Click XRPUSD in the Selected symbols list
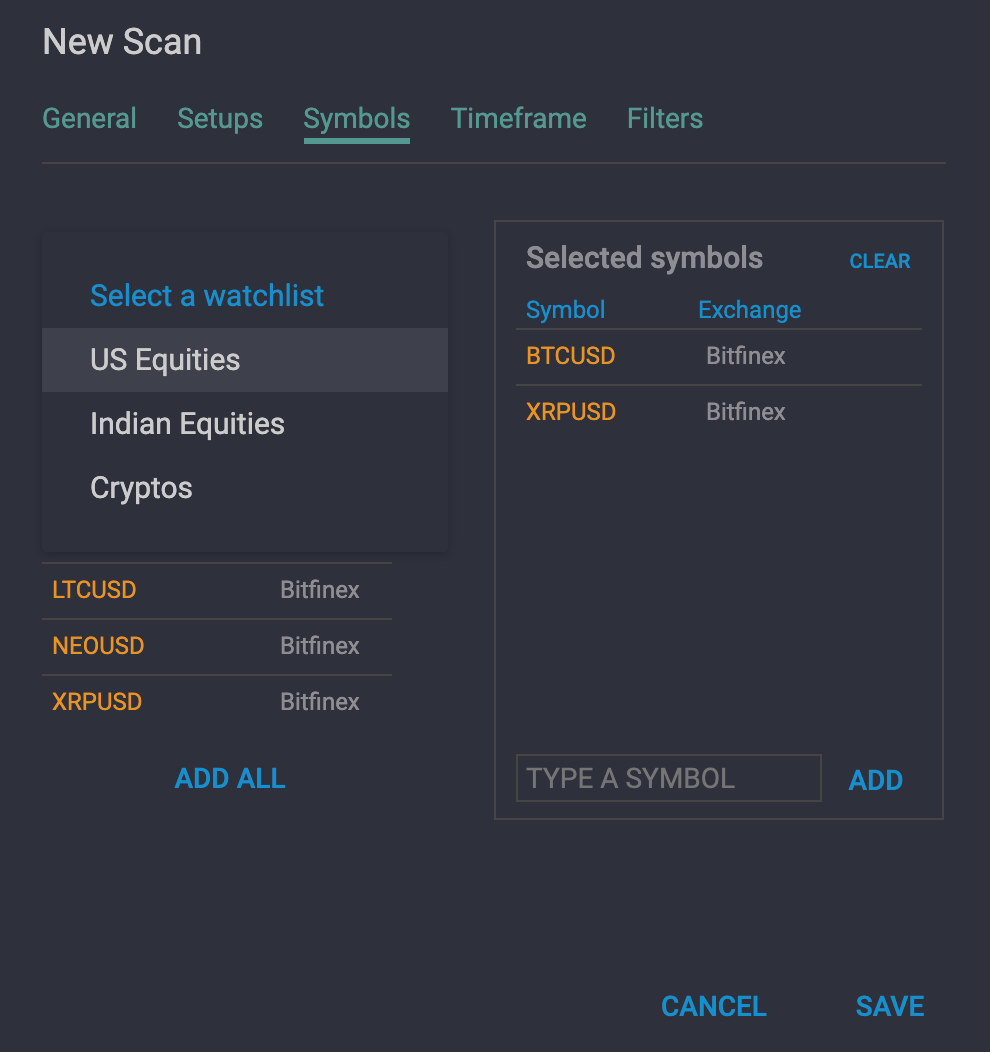 (x=571, y=412)
